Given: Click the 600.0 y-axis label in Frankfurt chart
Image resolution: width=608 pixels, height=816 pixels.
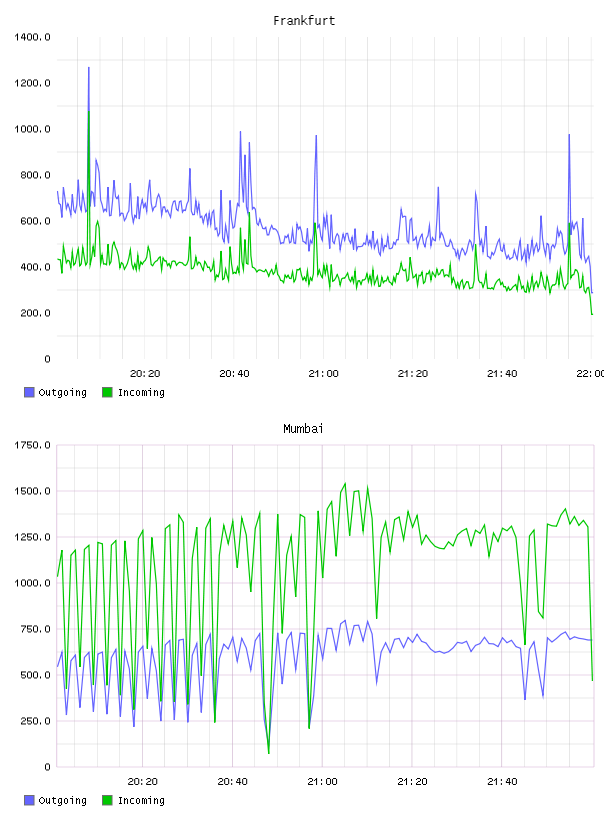Looking at the screenshot, I should pyautogui.click(x=35, y=221).
